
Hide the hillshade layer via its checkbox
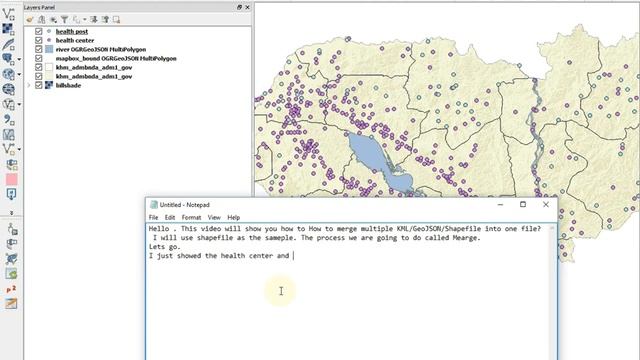click(x=39, y=85)
